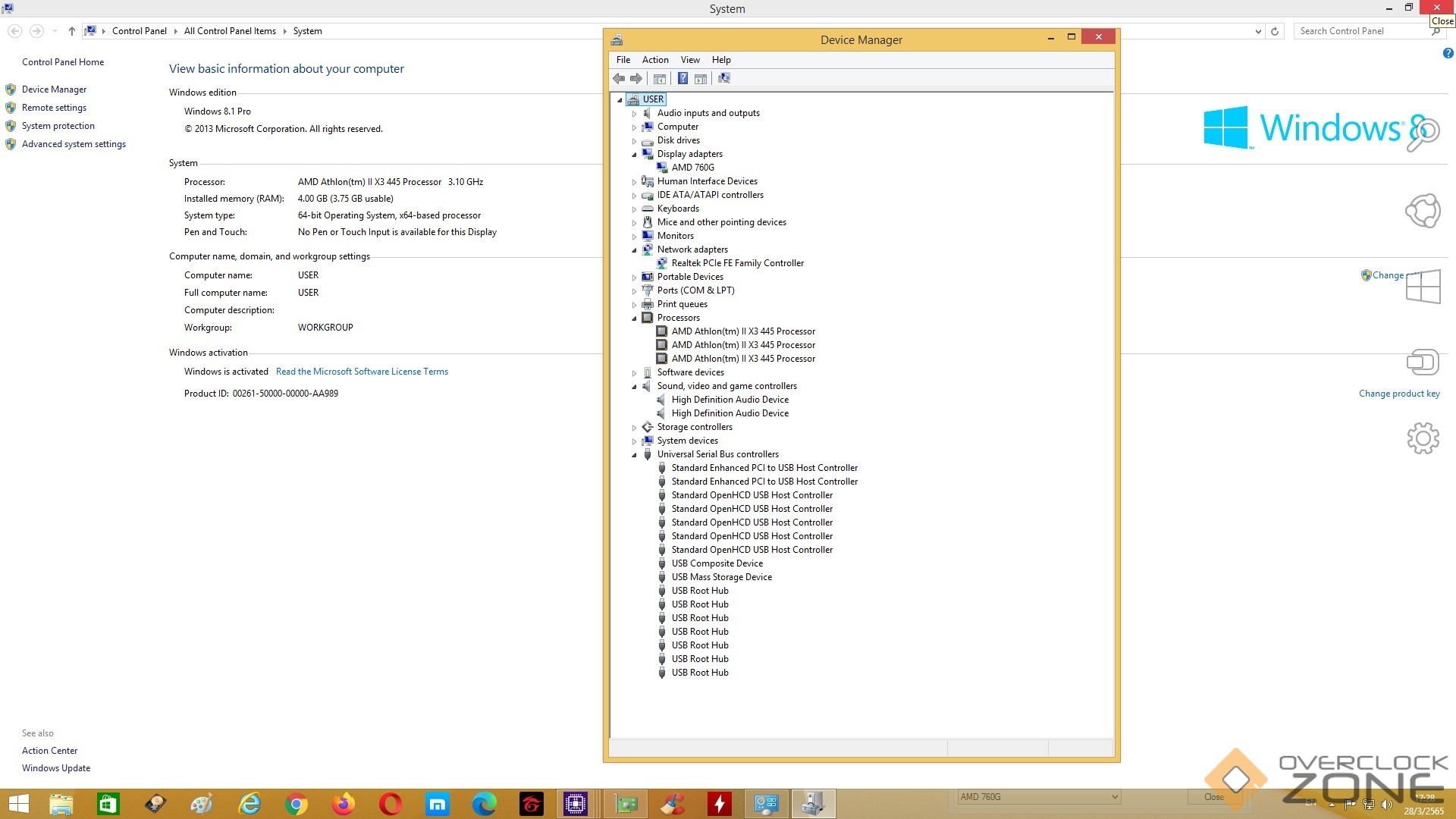Expand the System devices node
Screen dimensions: 1456x819
pos(635,441)
